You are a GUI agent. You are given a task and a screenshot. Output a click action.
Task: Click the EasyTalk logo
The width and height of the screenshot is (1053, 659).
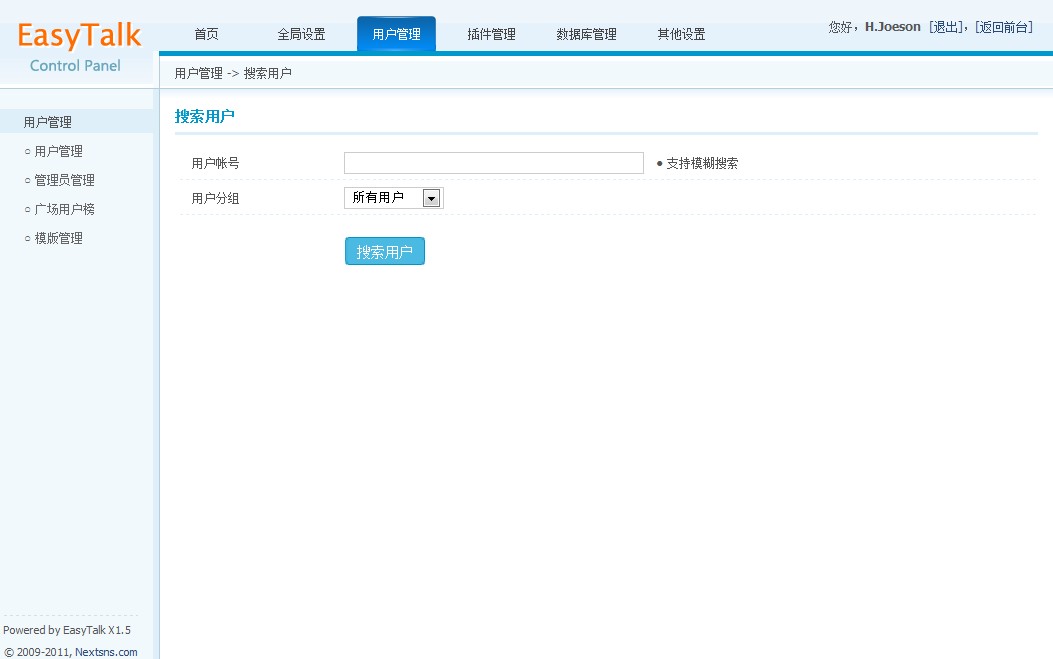point(78,38)
